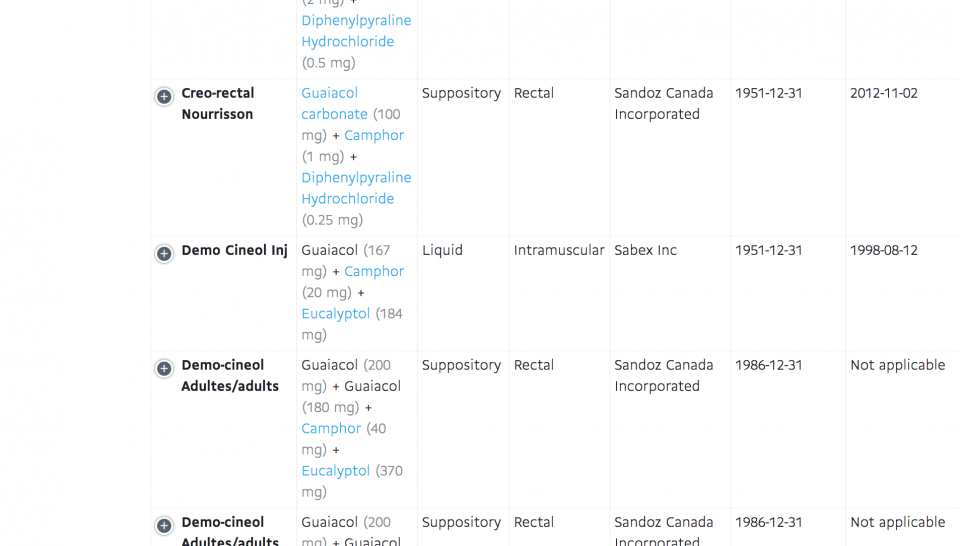Expand the Creo-rectal Nourrisson row details
960x546 pixels.
164,97
